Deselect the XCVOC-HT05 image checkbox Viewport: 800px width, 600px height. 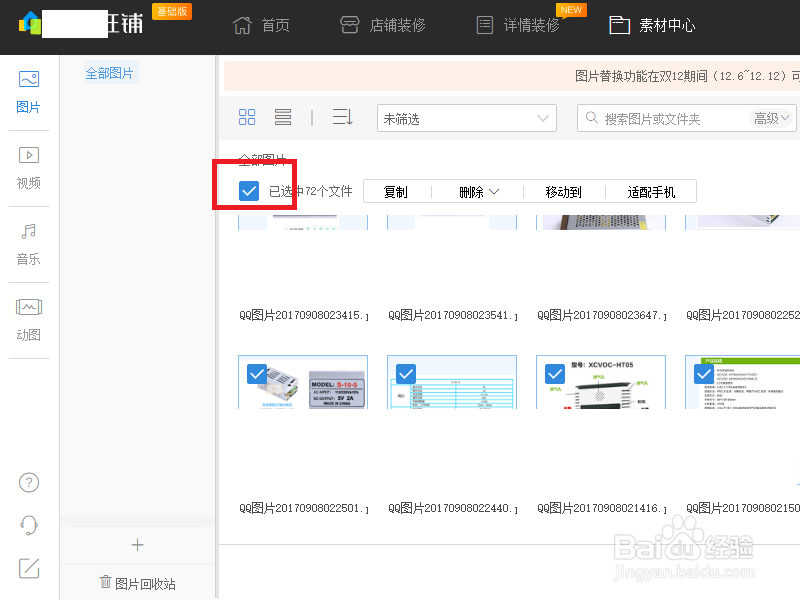[x=555, y=374]
